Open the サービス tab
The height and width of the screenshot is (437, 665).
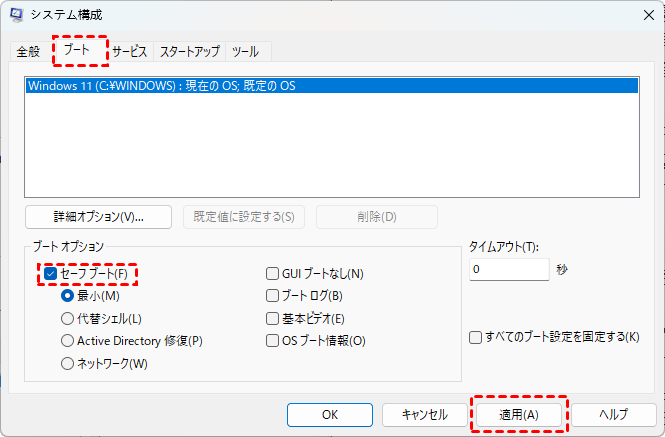coord(130,52)
